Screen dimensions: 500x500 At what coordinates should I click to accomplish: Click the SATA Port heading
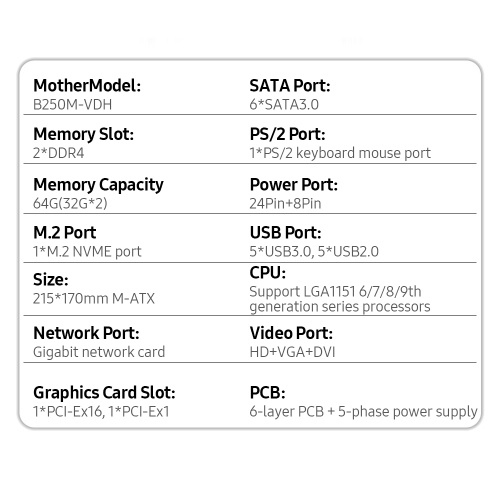point(290,86)
